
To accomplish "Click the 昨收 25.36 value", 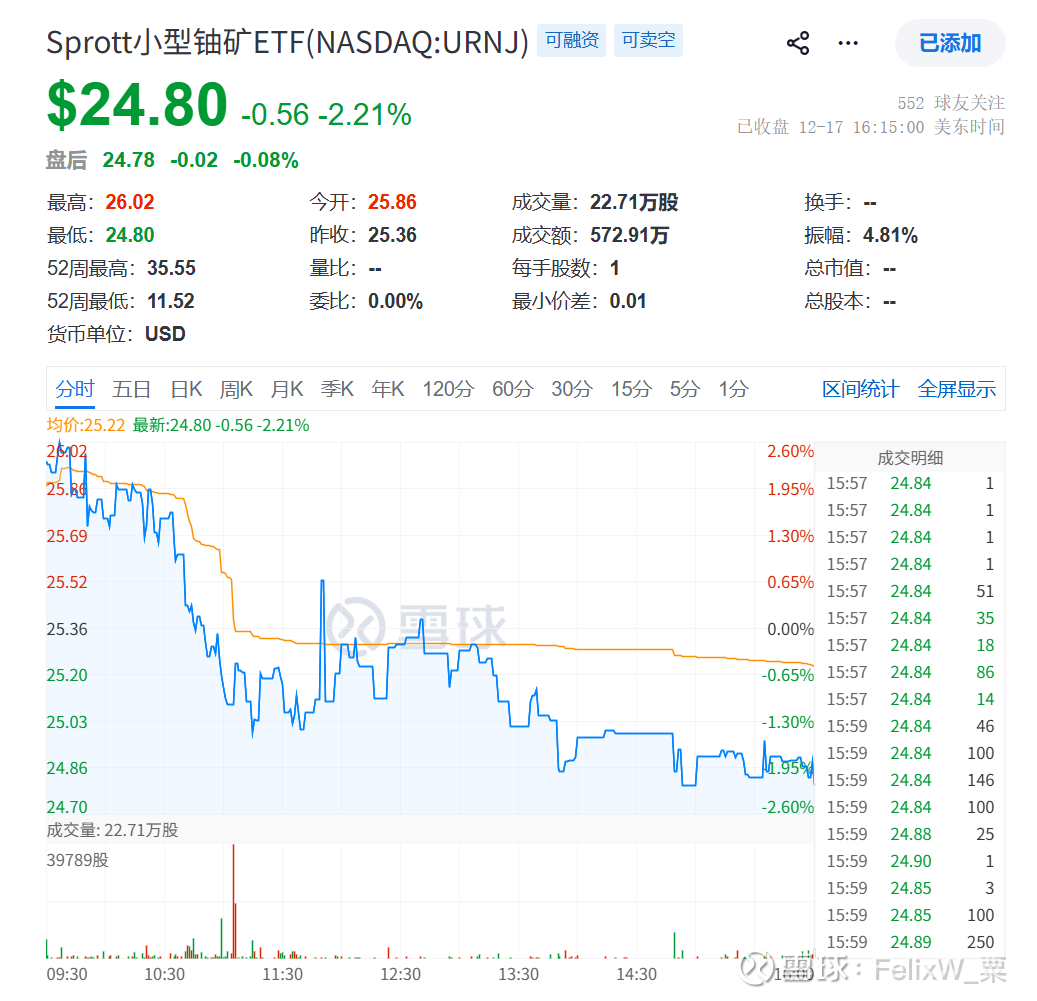I will point(392,235).
